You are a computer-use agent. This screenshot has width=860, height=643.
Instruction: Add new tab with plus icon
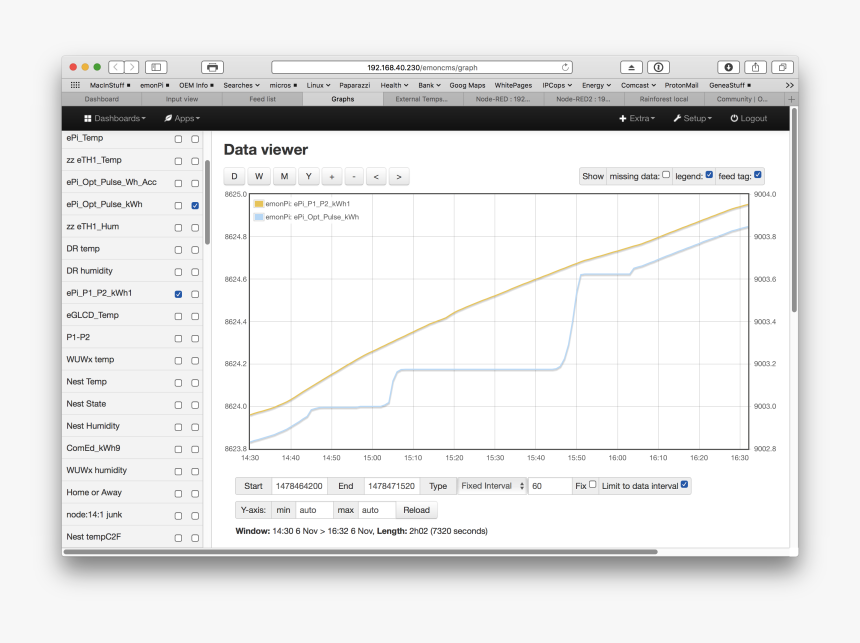(x=791, y=99)
